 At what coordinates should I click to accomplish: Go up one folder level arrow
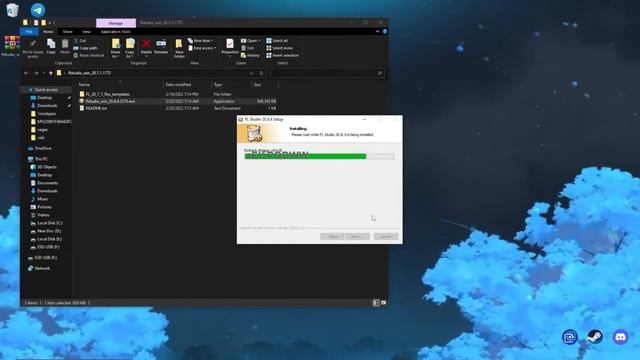pyautogui.click(x=51, y=73)
